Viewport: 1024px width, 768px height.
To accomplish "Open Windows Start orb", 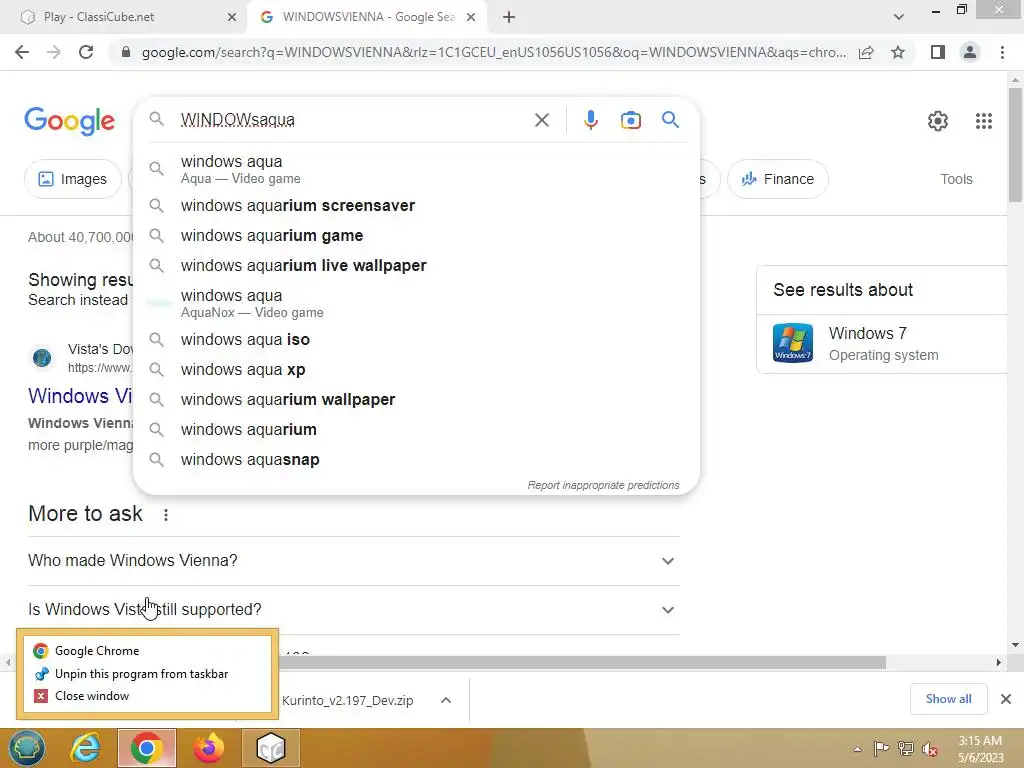I will click(x=26, y=748).
